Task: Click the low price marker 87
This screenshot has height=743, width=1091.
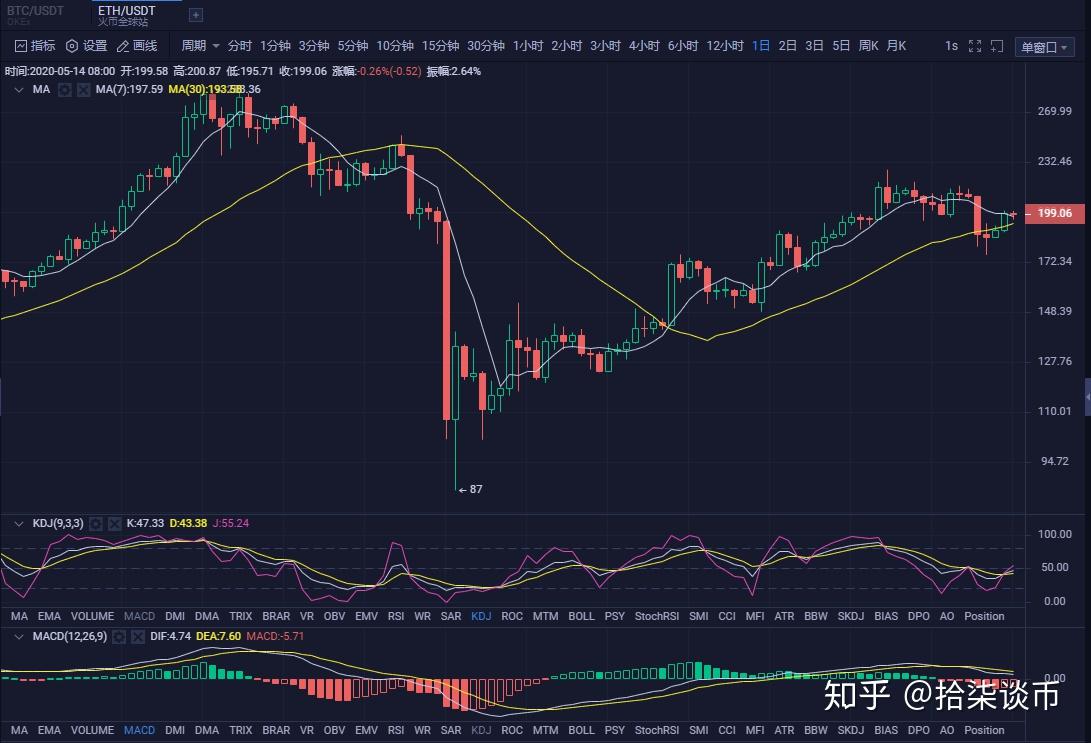Action: (476, 490)
